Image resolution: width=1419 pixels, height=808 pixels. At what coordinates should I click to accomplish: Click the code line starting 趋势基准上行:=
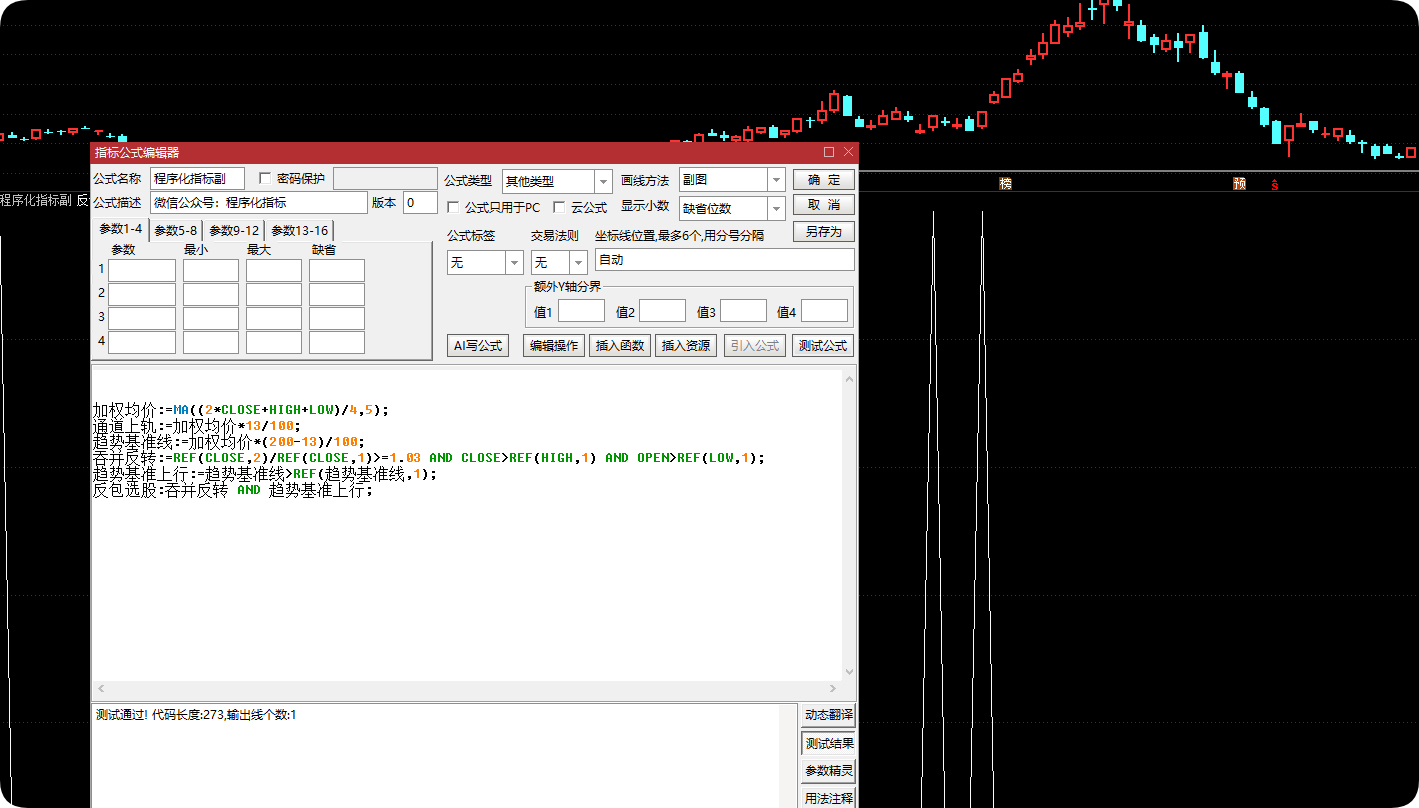(x=265, y=474)
